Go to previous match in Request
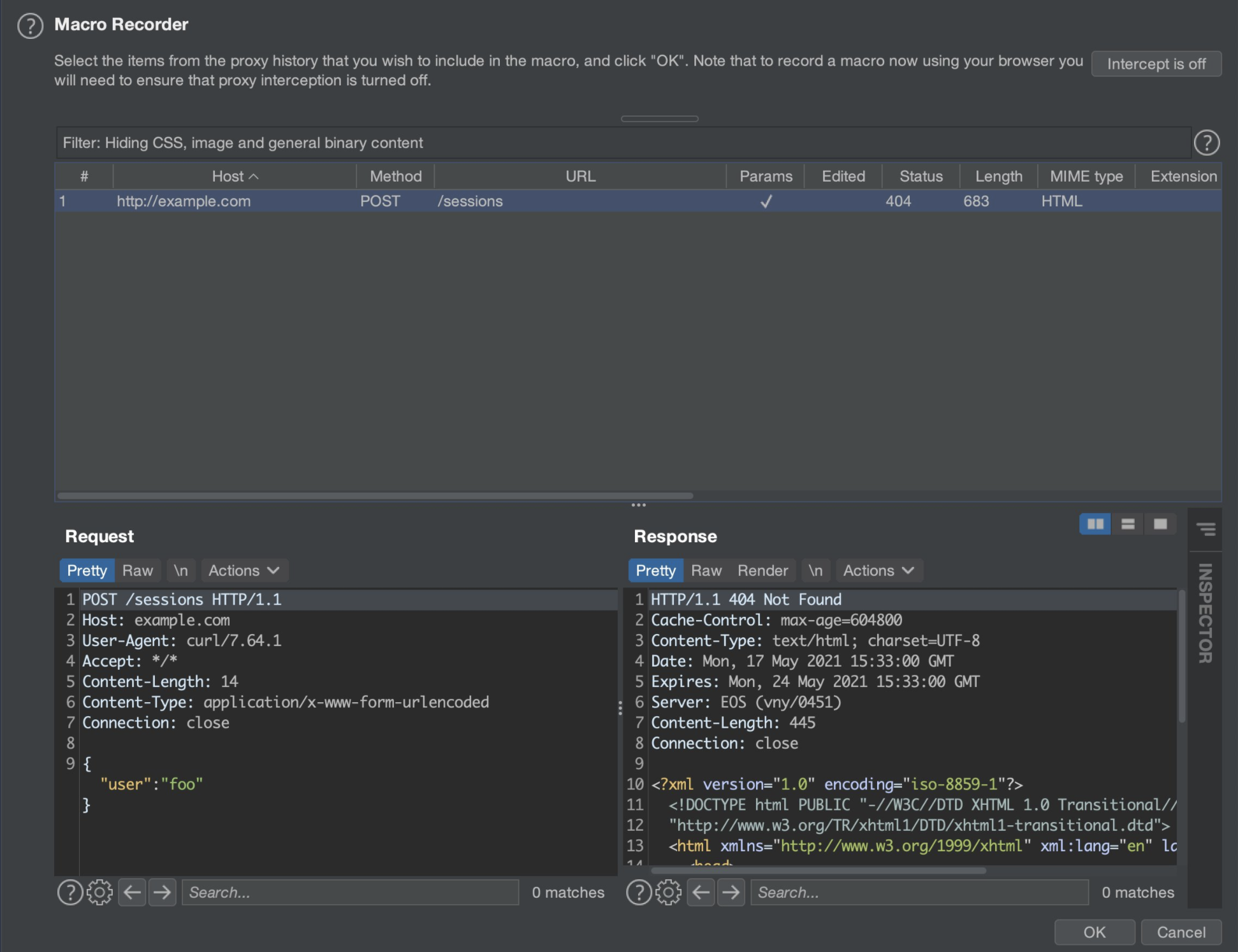 coord(132,892)
